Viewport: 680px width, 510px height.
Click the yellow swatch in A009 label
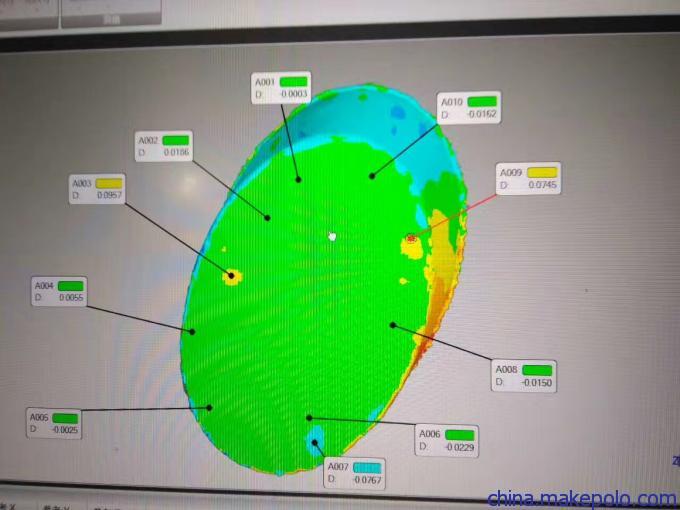pos(542,173)
